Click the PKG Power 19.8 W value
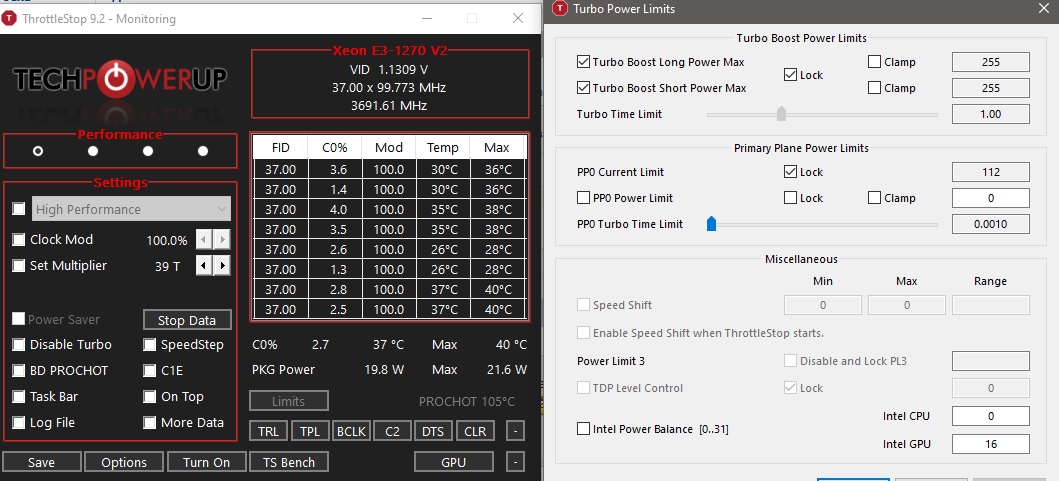The width and height of the screenshot is (1059, 481). [x=386, y=370]
